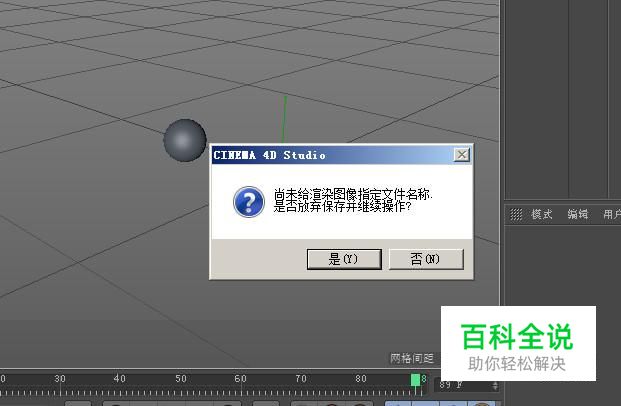621x406 pixels.
Task: Open the 模式 menu in attributes panel
Action: 541,214
